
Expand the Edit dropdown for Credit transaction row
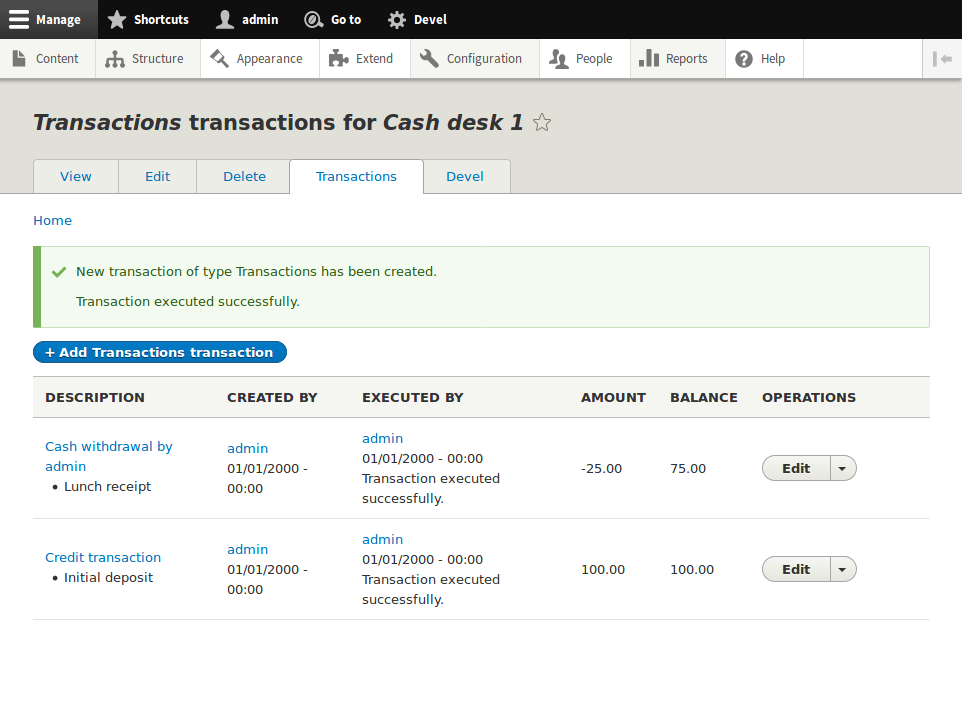click(841, 569)
